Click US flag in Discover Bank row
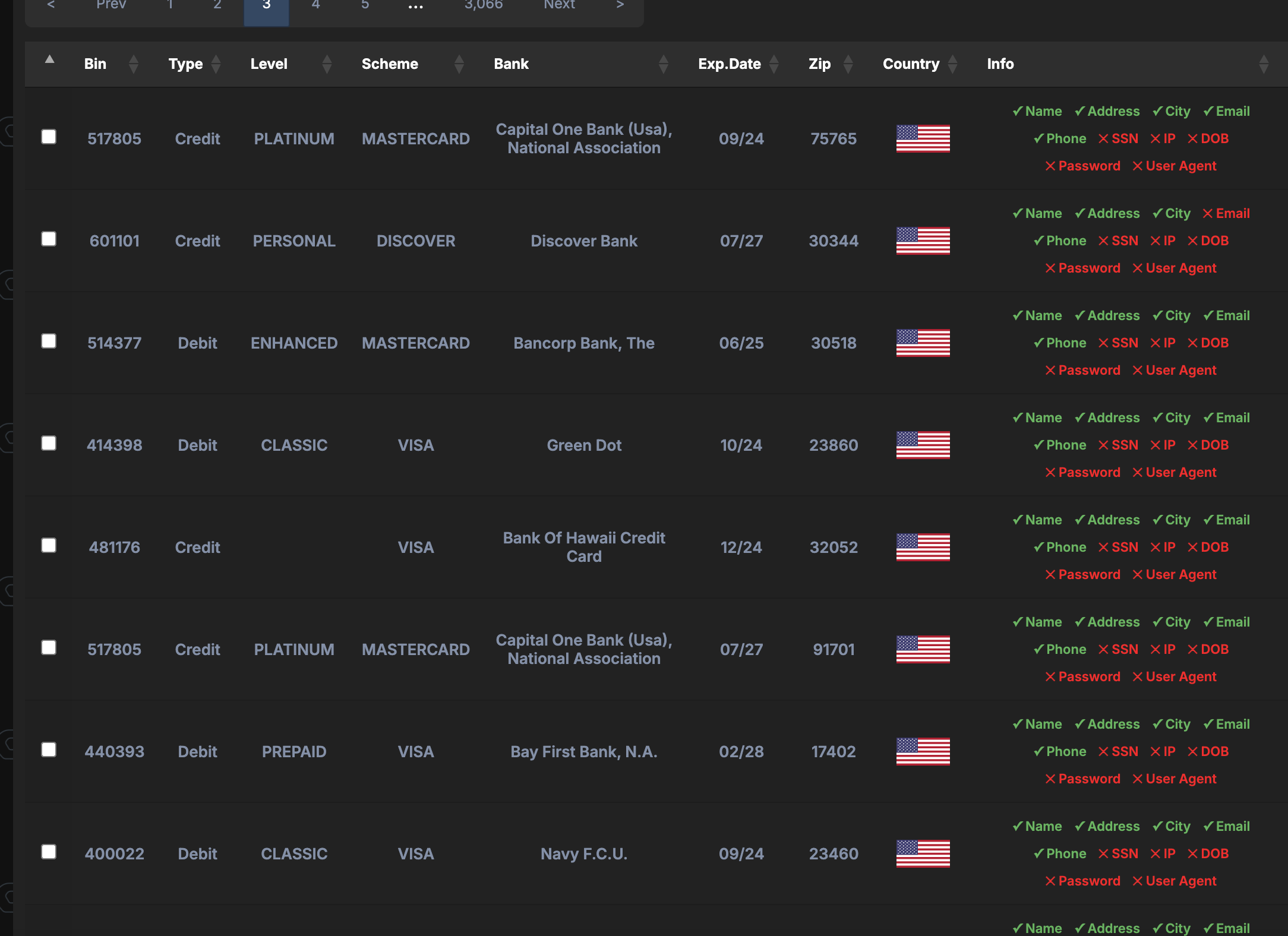 [923, 241]
